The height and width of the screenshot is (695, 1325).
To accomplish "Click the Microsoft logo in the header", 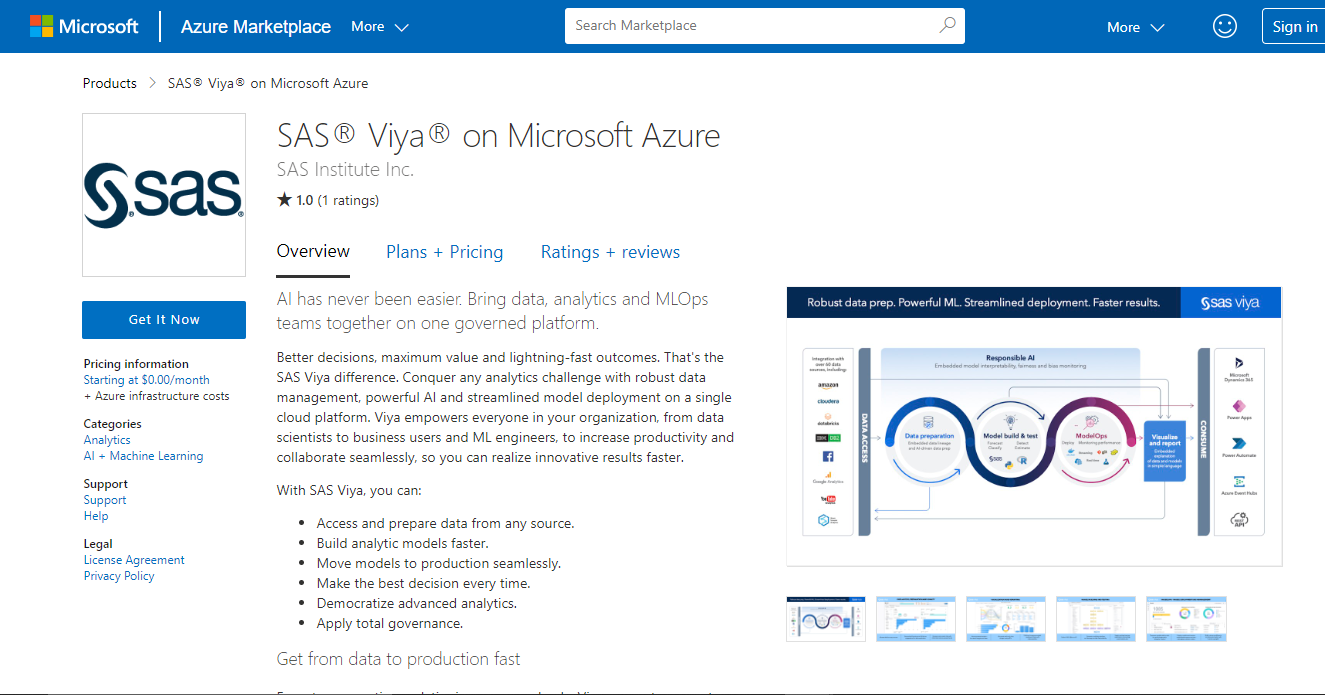I will pyautogui.click(x=84, y=27).
